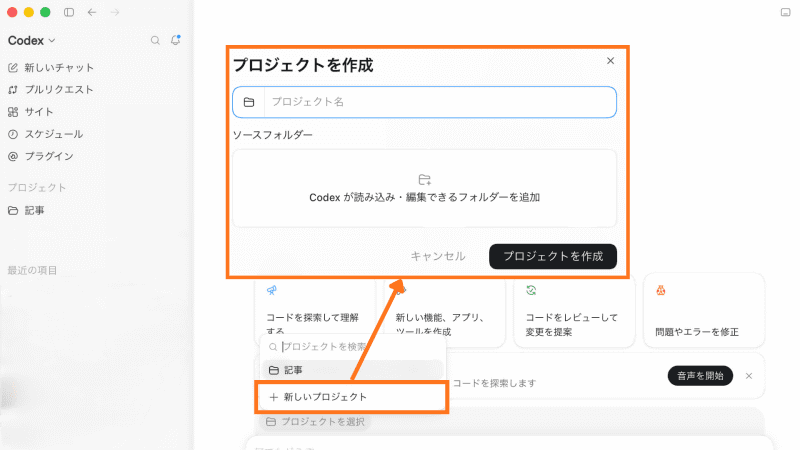Go back with the left arrow
Viewport: 800px width, 450px height.
pos(92,12)
